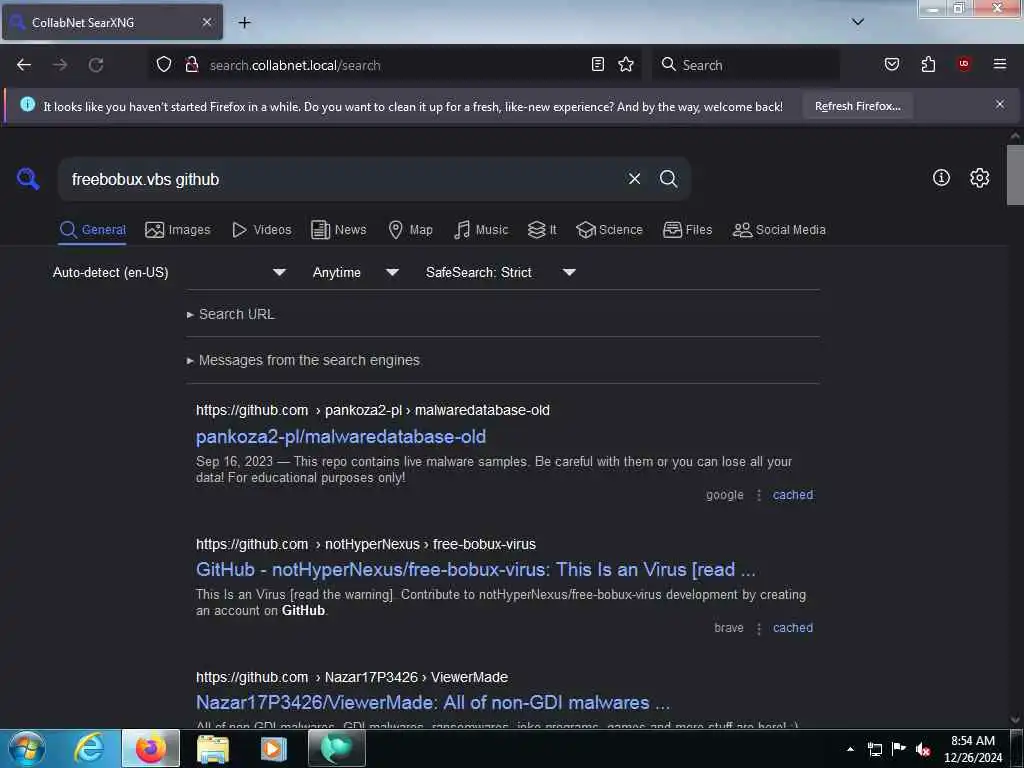
Task: Open the About info icon
Action: coord(941,178)
